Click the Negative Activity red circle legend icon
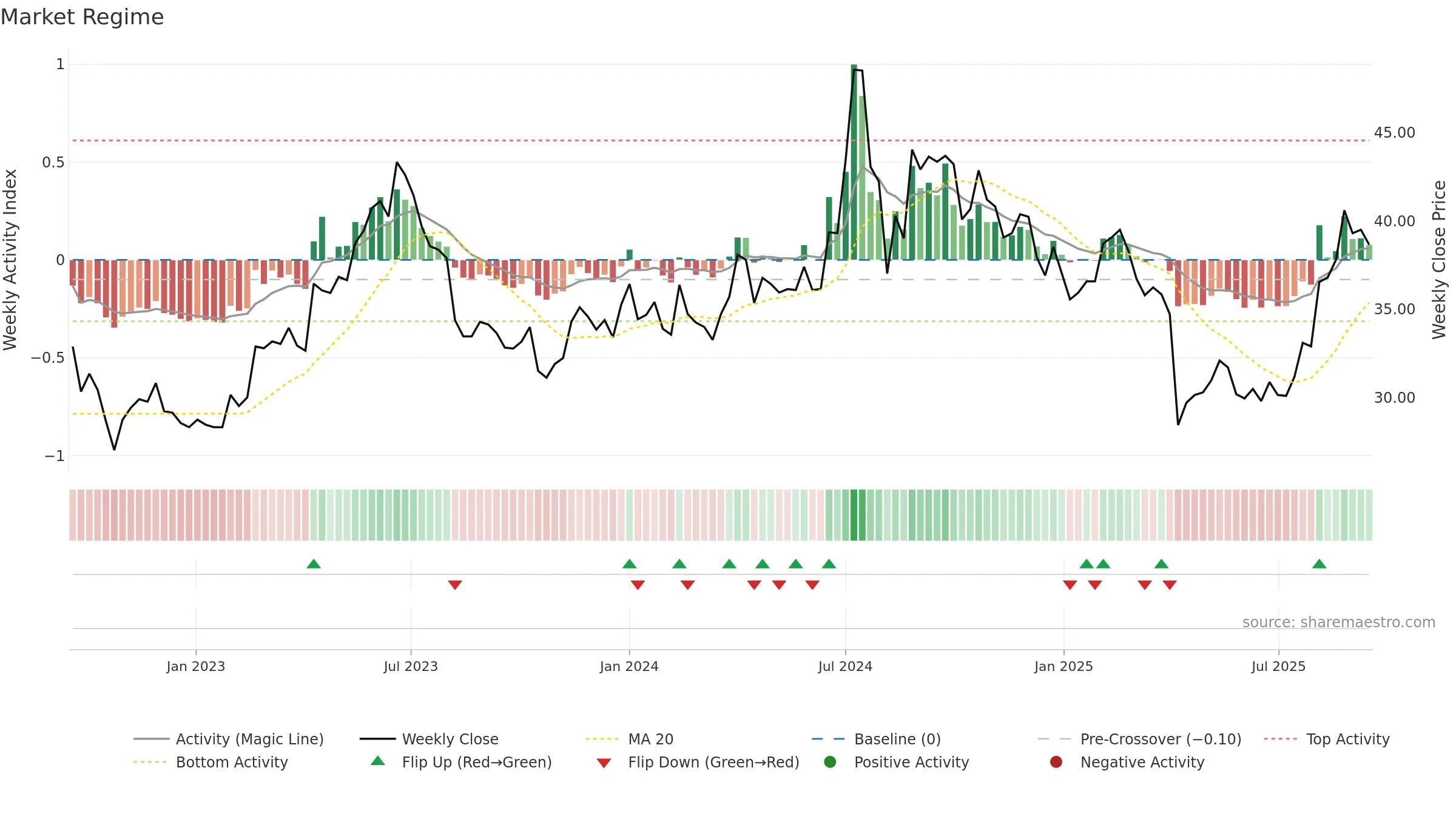This screenshot has height=819, width=1456. (1056, 762)
